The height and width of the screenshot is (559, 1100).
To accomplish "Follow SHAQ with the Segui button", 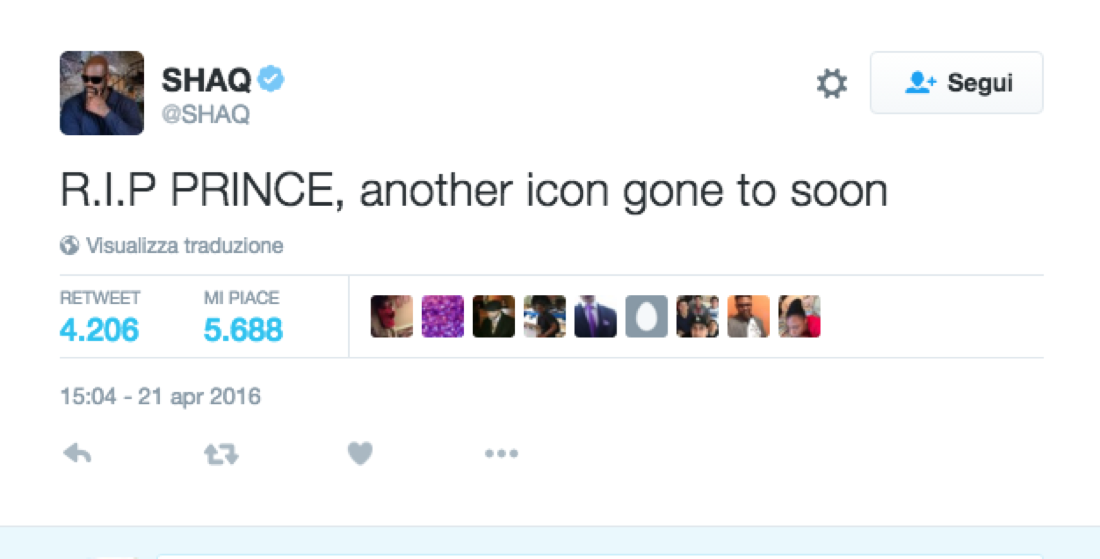I will 956,83.
